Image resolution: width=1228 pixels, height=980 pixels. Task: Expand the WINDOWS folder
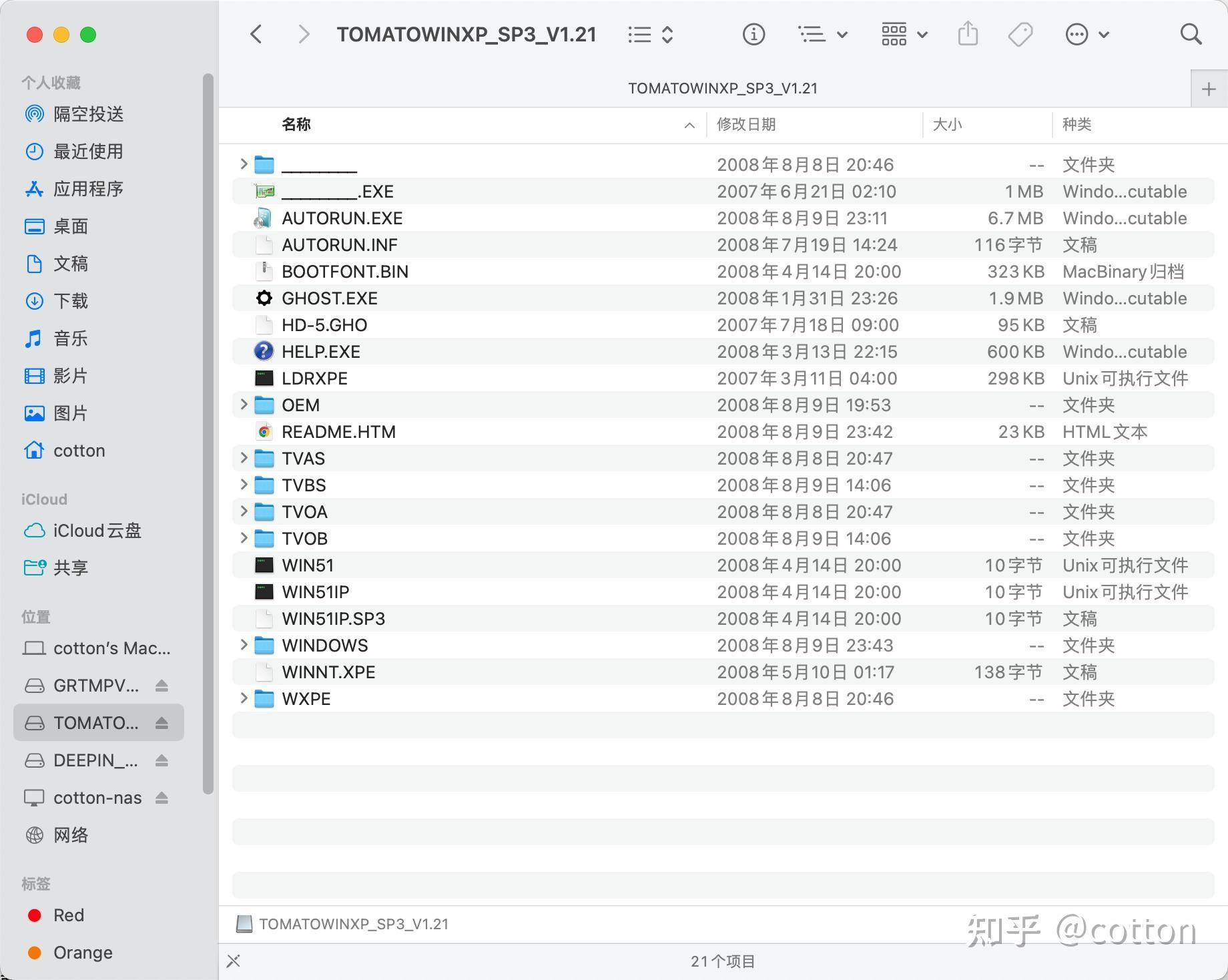[x=244, y=644]
